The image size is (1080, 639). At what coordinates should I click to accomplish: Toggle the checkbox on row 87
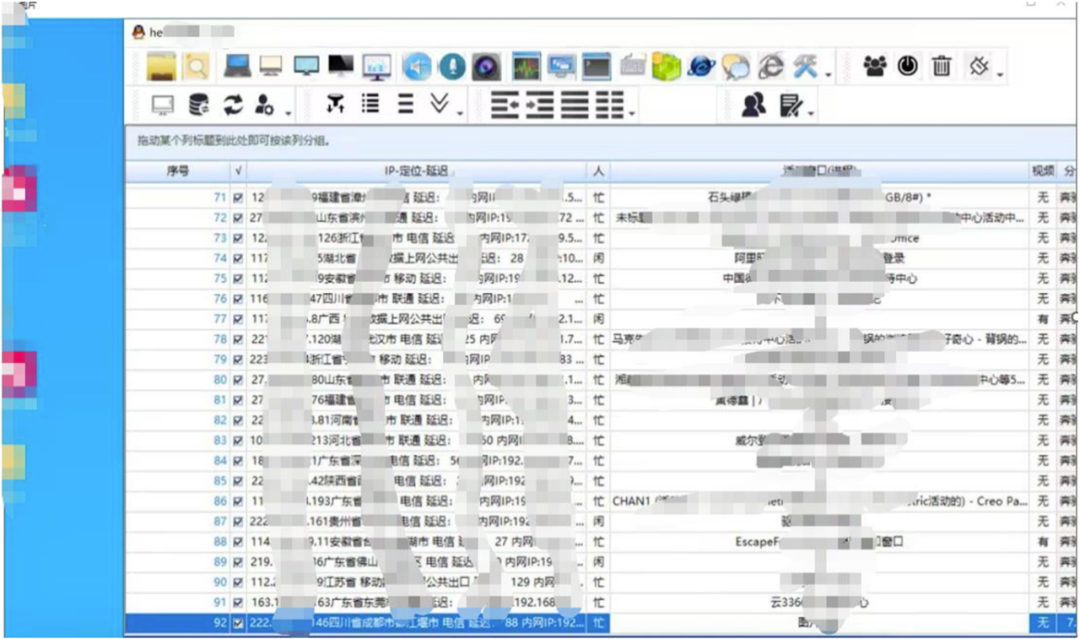coord(237,522)
